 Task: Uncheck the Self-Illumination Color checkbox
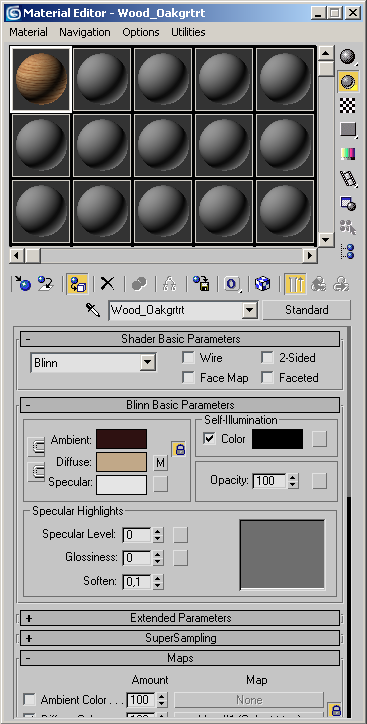tap(209, 439)
